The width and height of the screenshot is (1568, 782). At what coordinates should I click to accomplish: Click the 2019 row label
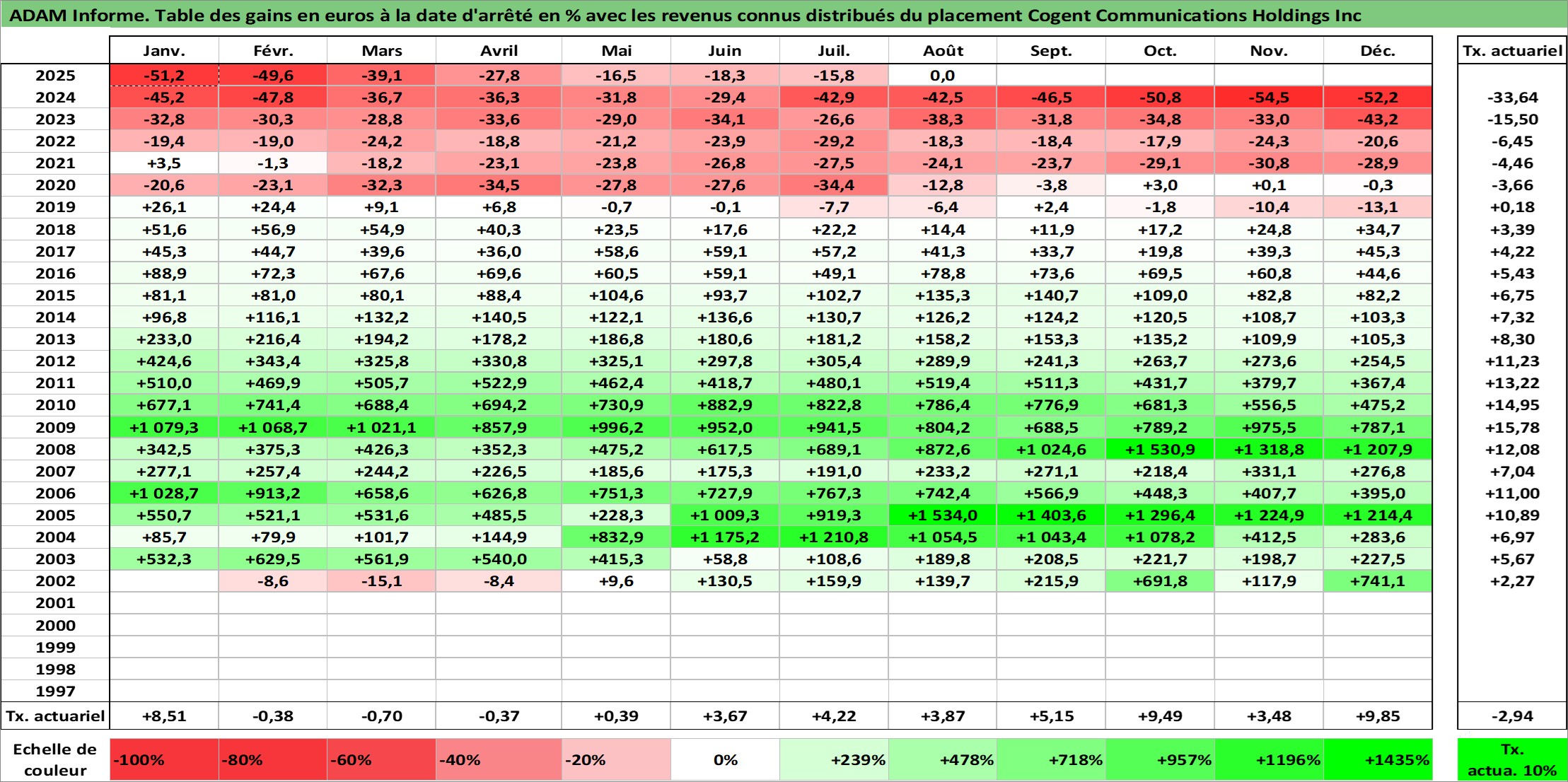[x=55, y=207]
